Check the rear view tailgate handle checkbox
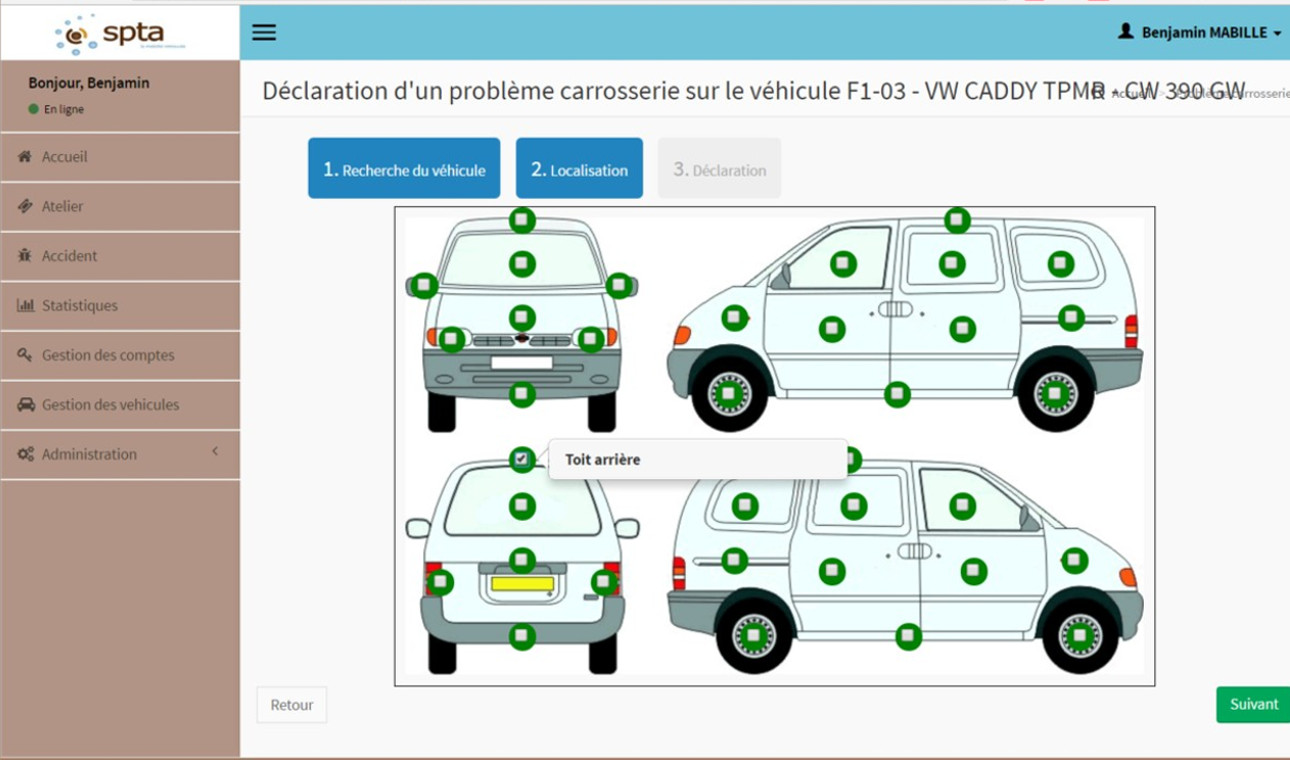 522,560
